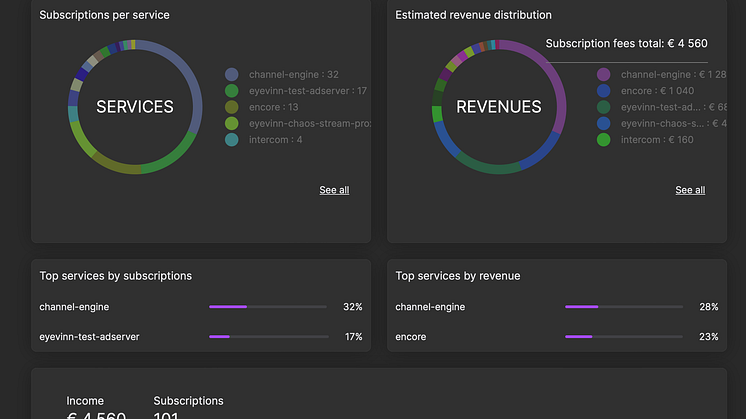Click intercom green dot in revenue legend
746x419 pixels.
[x=603, y=140]
